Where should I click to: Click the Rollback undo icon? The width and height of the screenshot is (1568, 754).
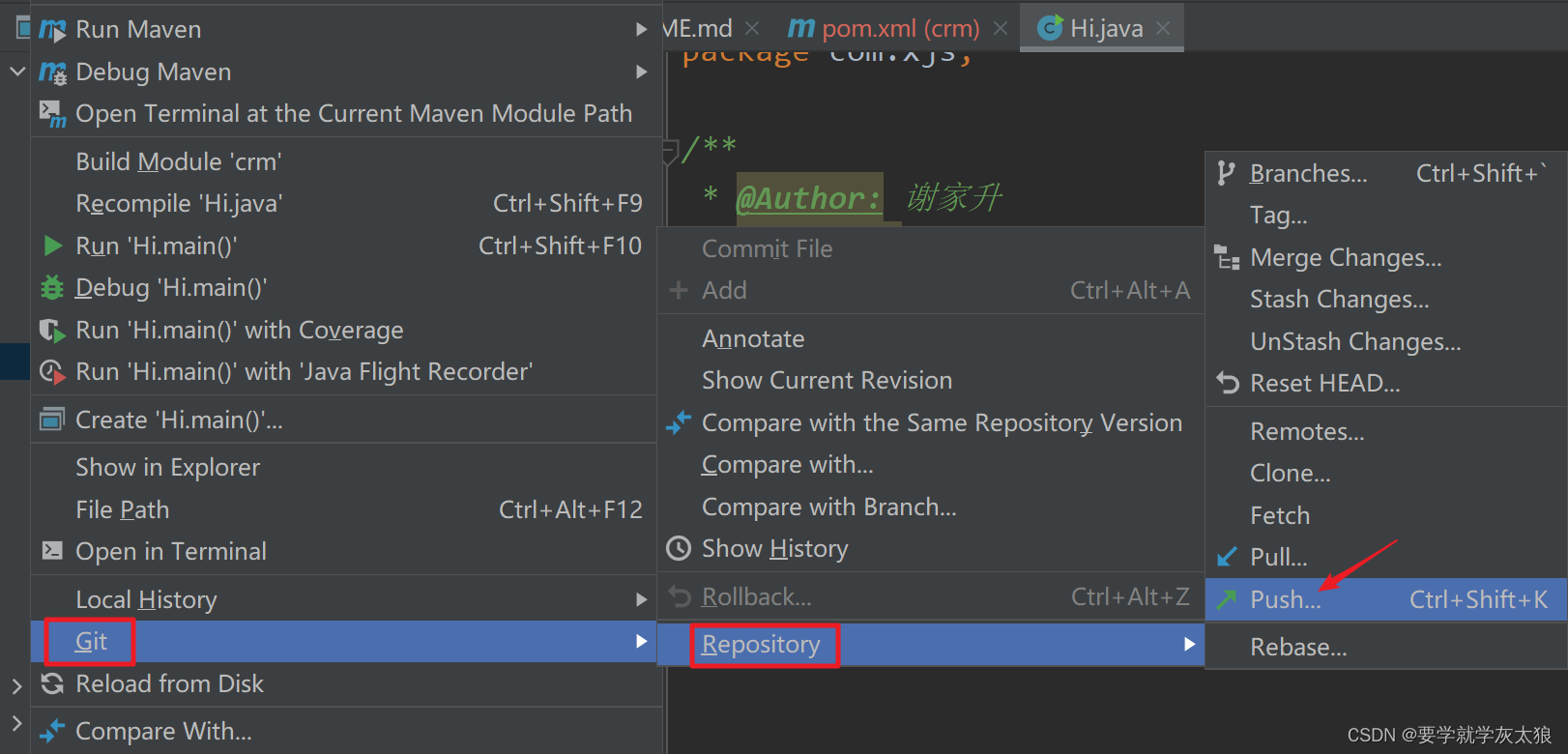point(680,596)
